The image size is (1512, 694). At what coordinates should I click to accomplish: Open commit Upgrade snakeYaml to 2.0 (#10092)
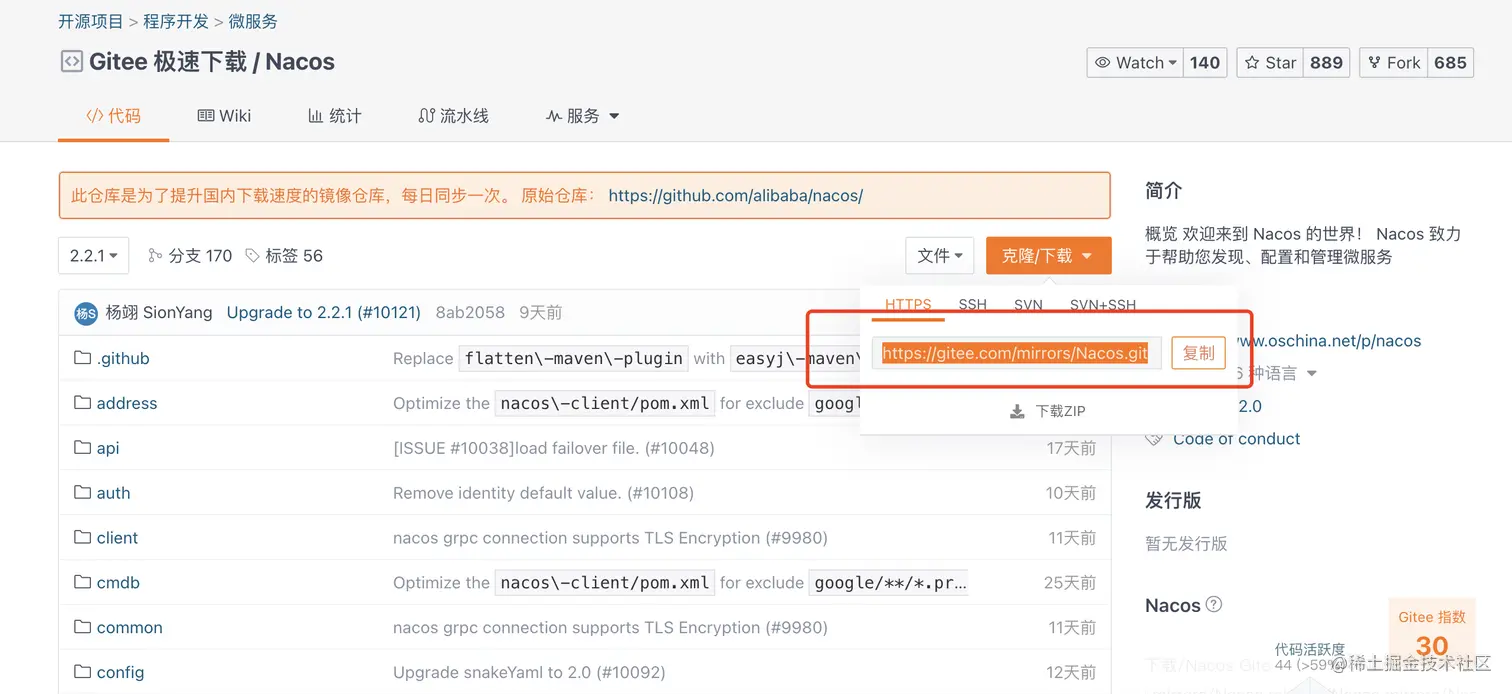529,673
